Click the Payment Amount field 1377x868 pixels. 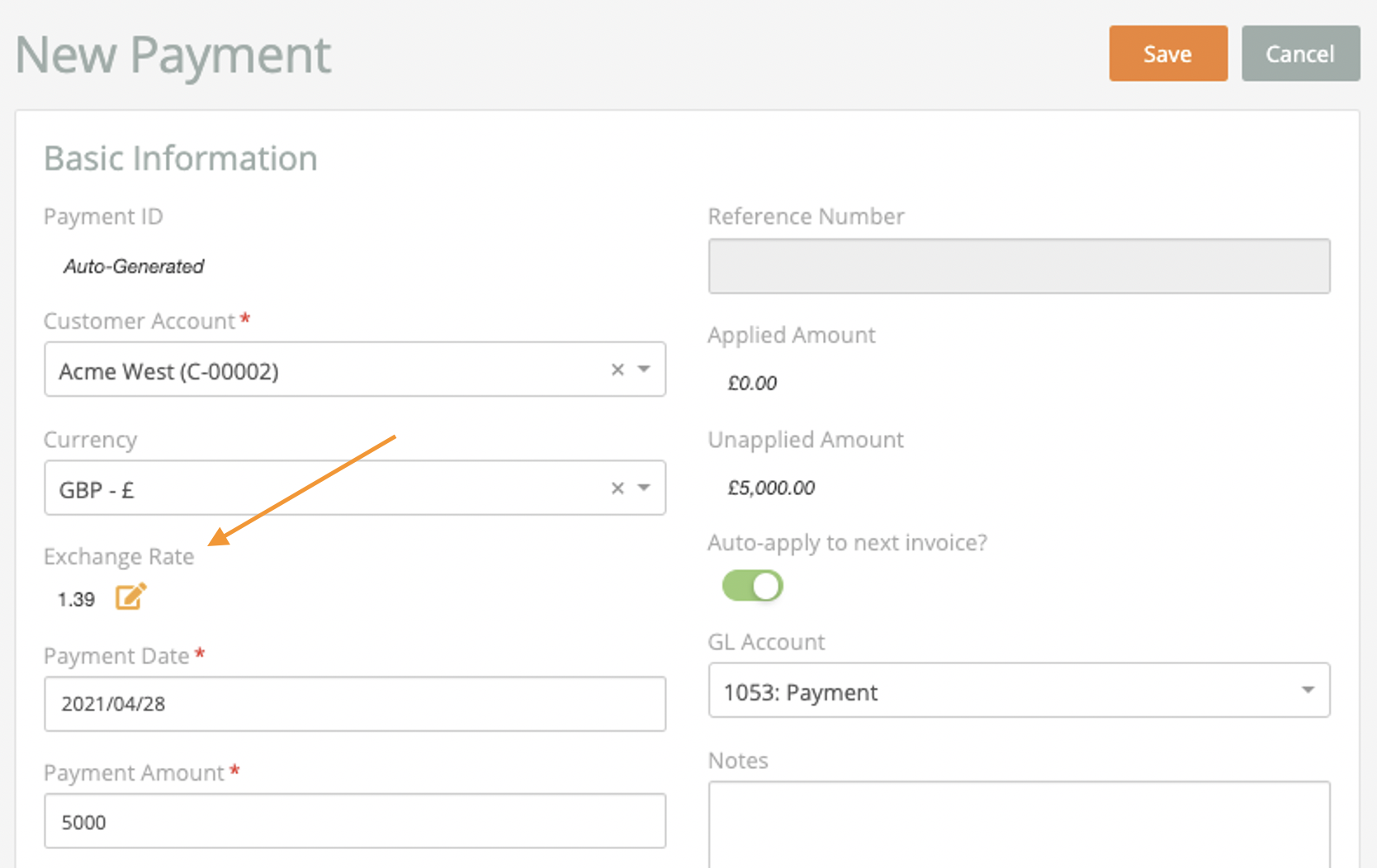(x=355, y=821)
